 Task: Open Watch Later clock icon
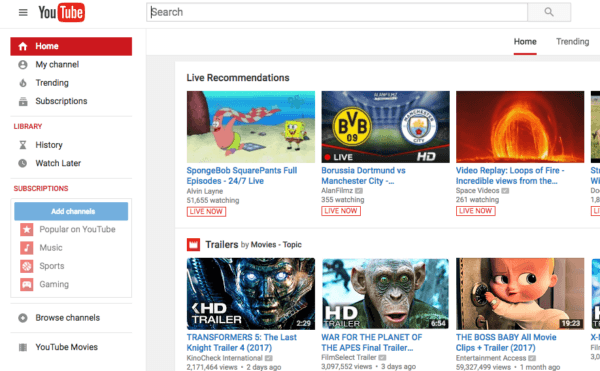pyautogui.click(x=23, y=163)
